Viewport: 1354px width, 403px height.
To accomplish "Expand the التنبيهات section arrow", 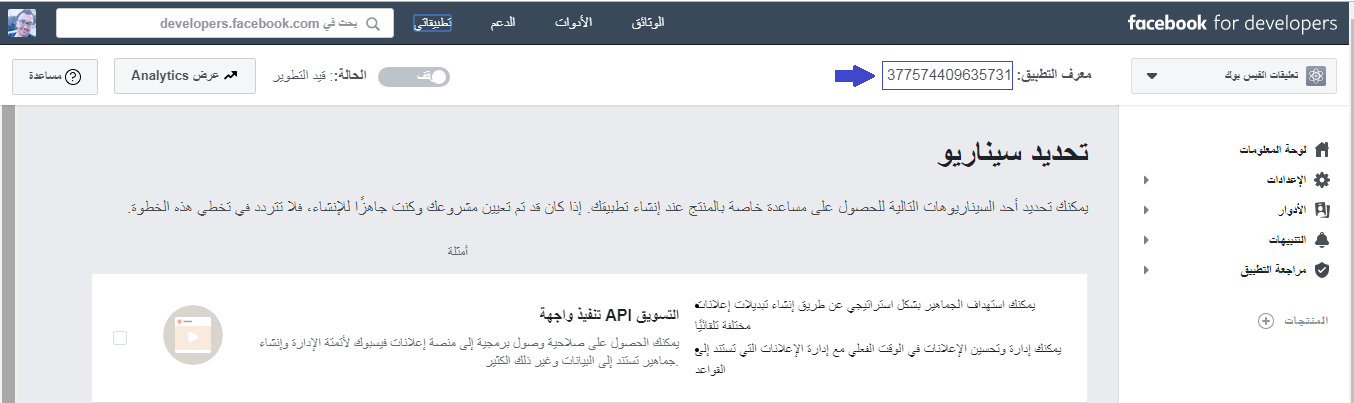I will [x=1145, y=240].
